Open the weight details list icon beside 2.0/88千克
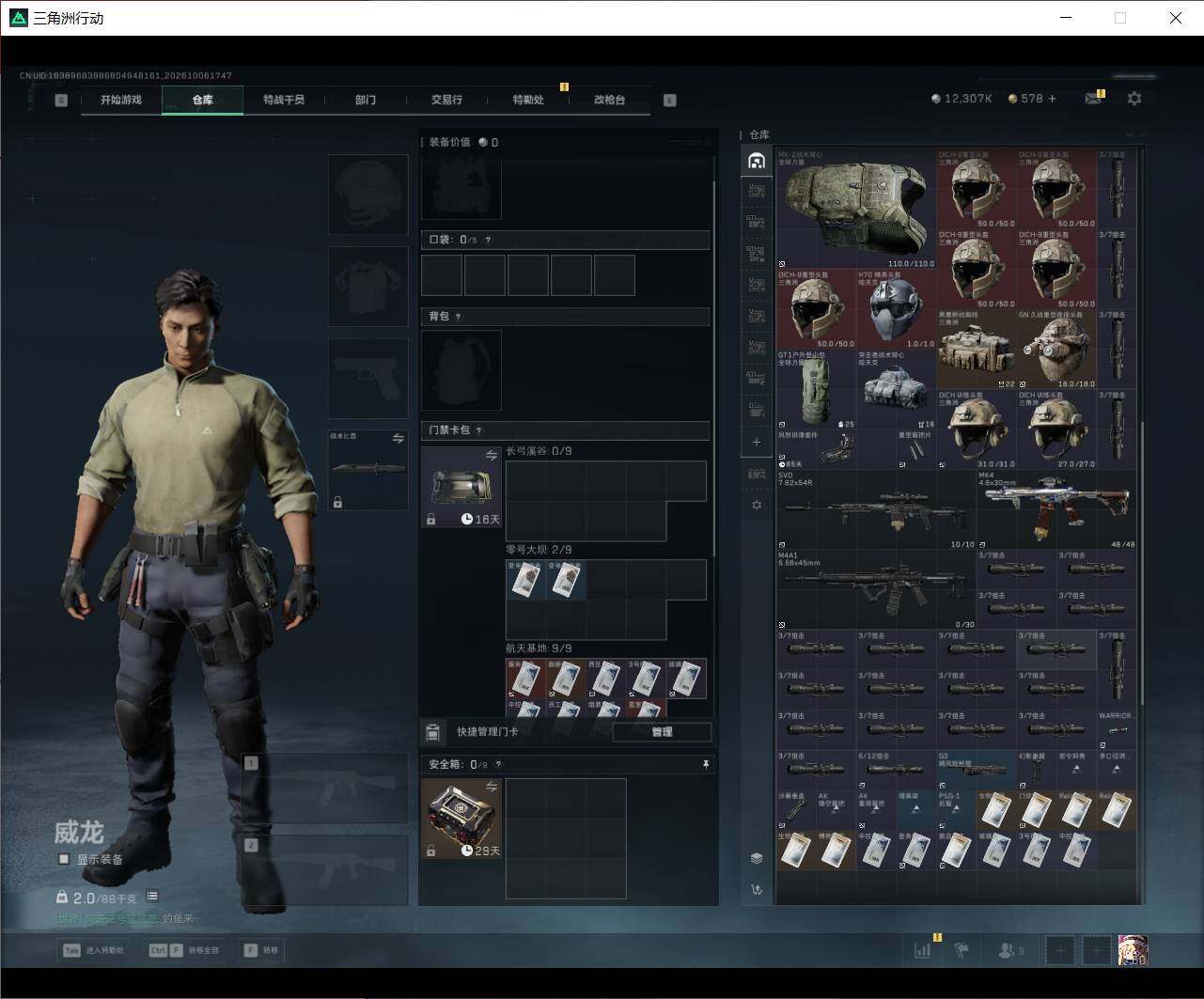Screen dimensions: 1204x999 pos(152,897)
